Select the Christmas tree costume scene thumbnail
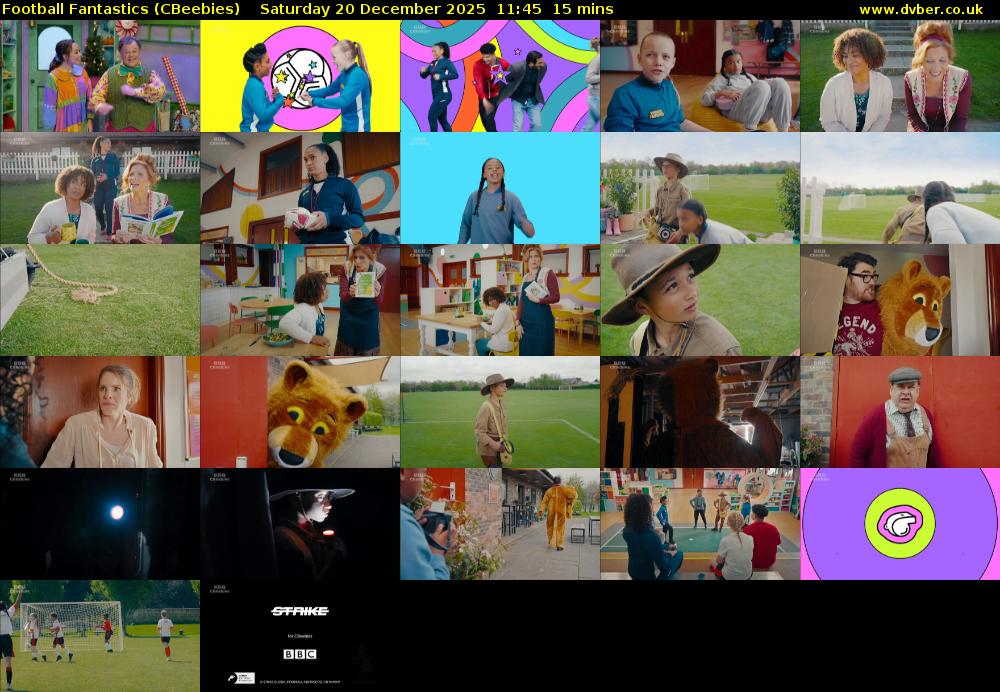The height and width of the screenshot is (692, 1000). point(100,77)
